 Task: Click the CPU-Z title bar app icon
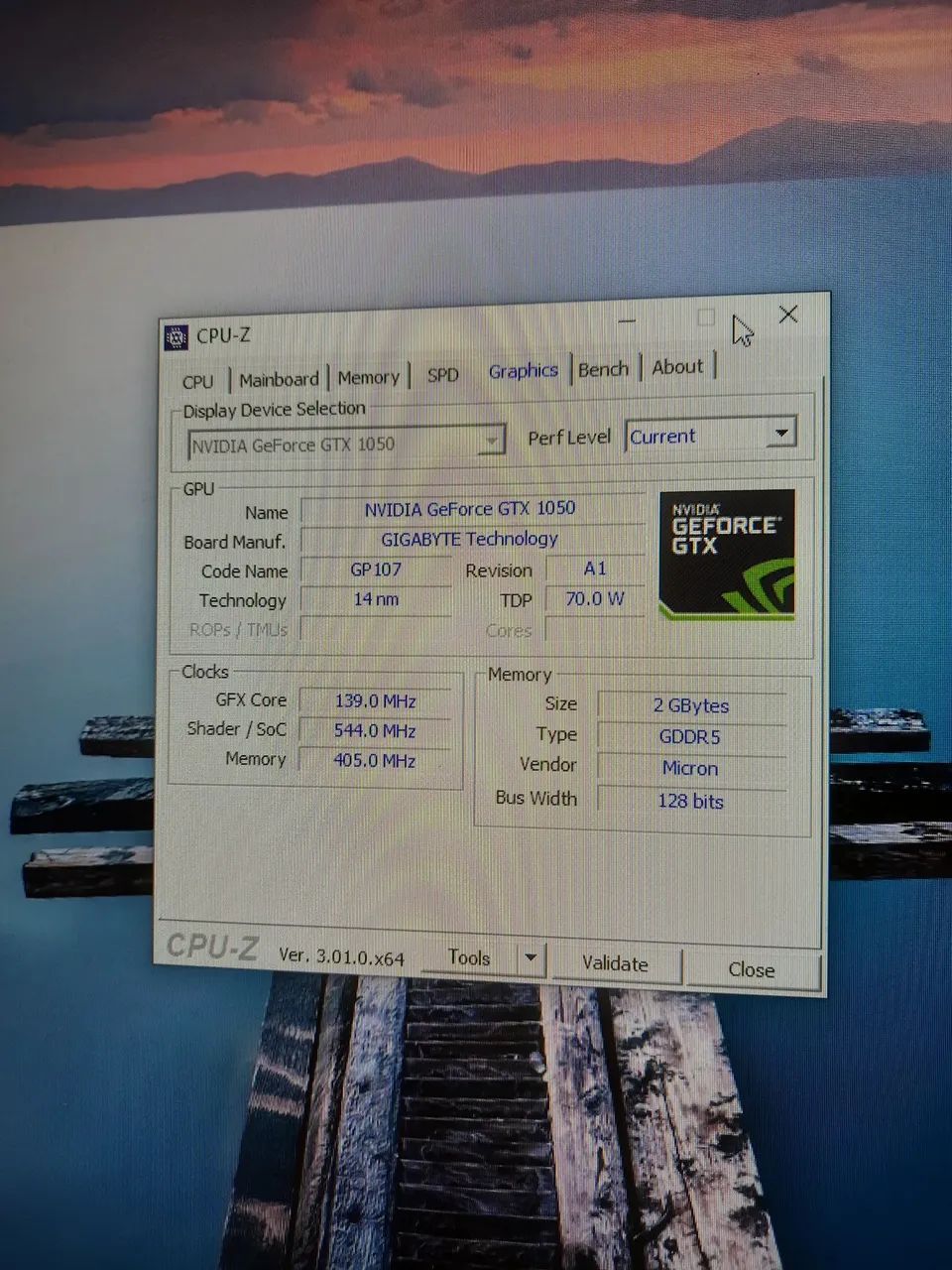(176, 337)
